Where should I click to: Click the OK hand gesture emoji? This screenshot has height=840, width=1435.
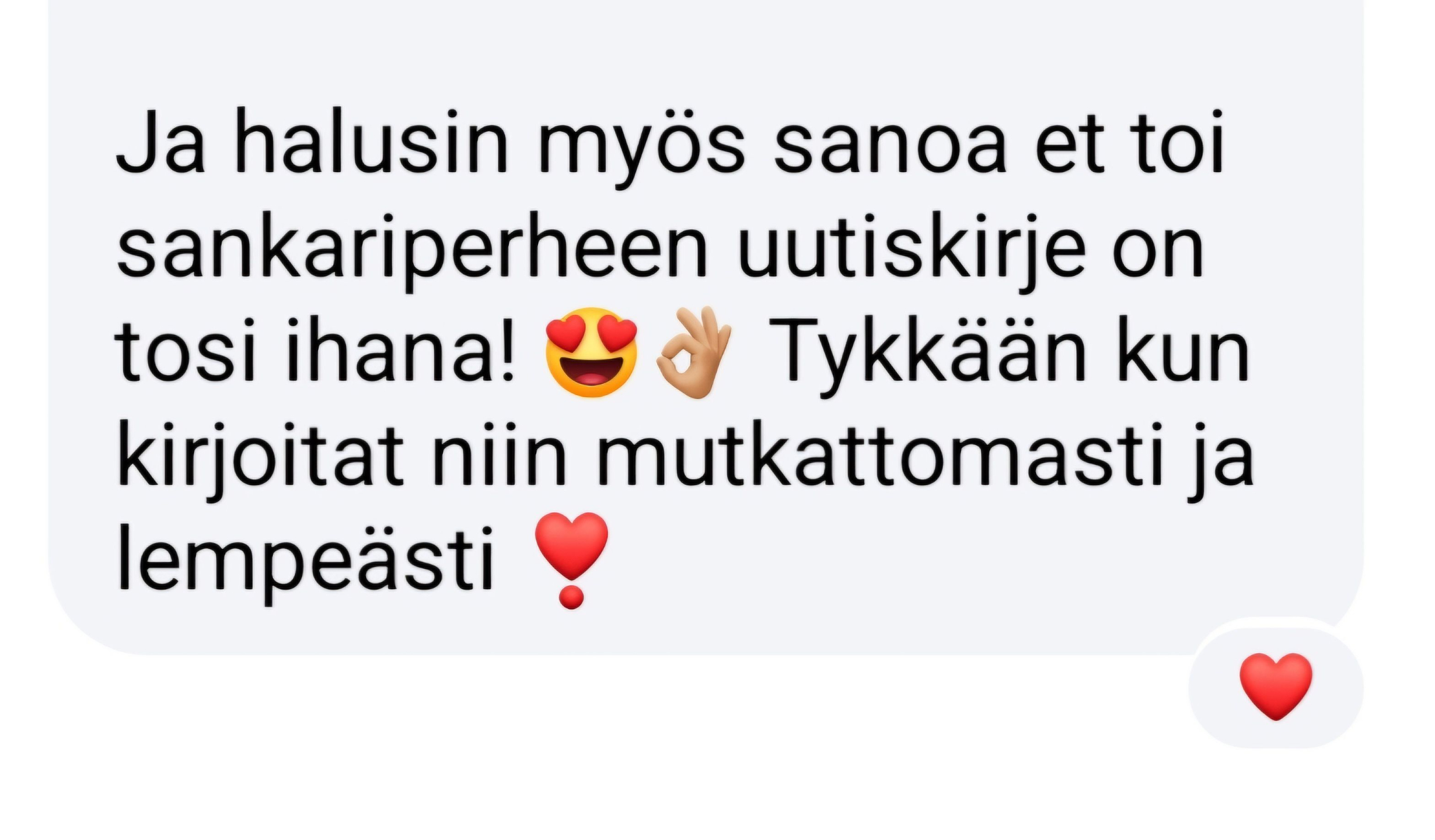tap(693, 352)
